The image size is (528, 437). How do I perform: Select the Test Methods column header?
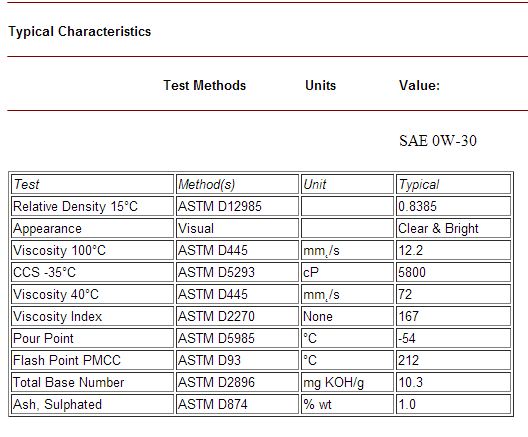(x=205, y=85)
